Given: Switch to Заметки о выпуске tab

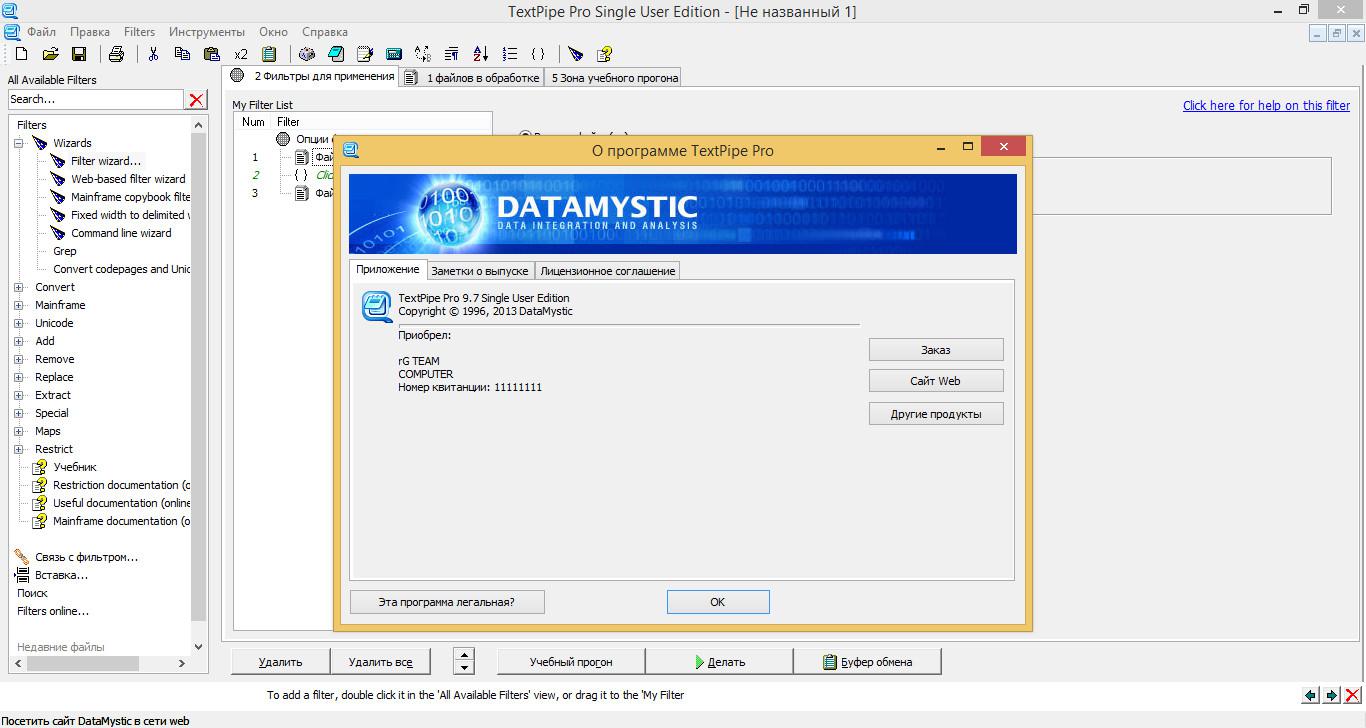Looking at the screenshot, I should (x=480, y=271).
